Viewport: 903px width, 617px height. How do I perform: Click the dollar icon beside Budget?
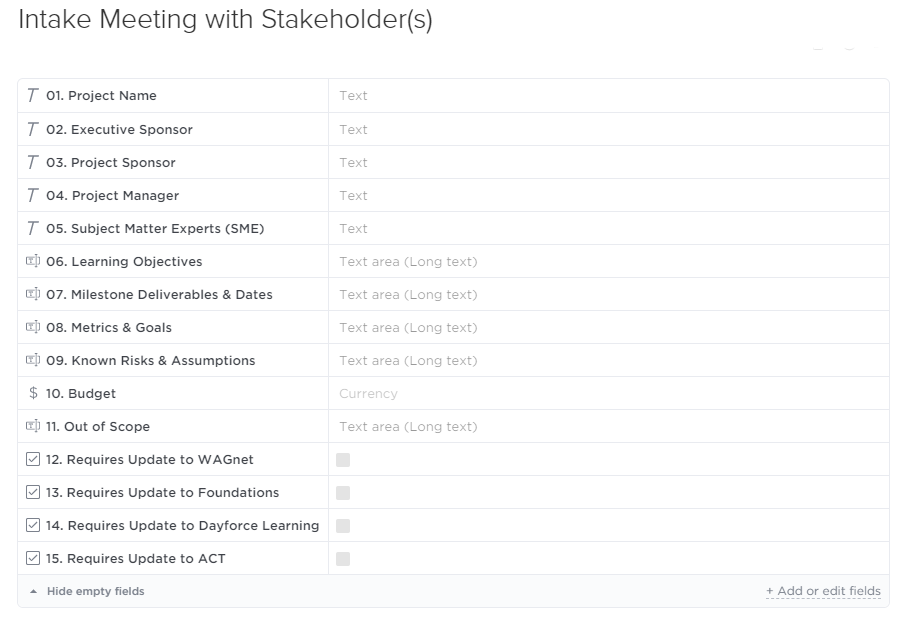click(x=33, y=393)
